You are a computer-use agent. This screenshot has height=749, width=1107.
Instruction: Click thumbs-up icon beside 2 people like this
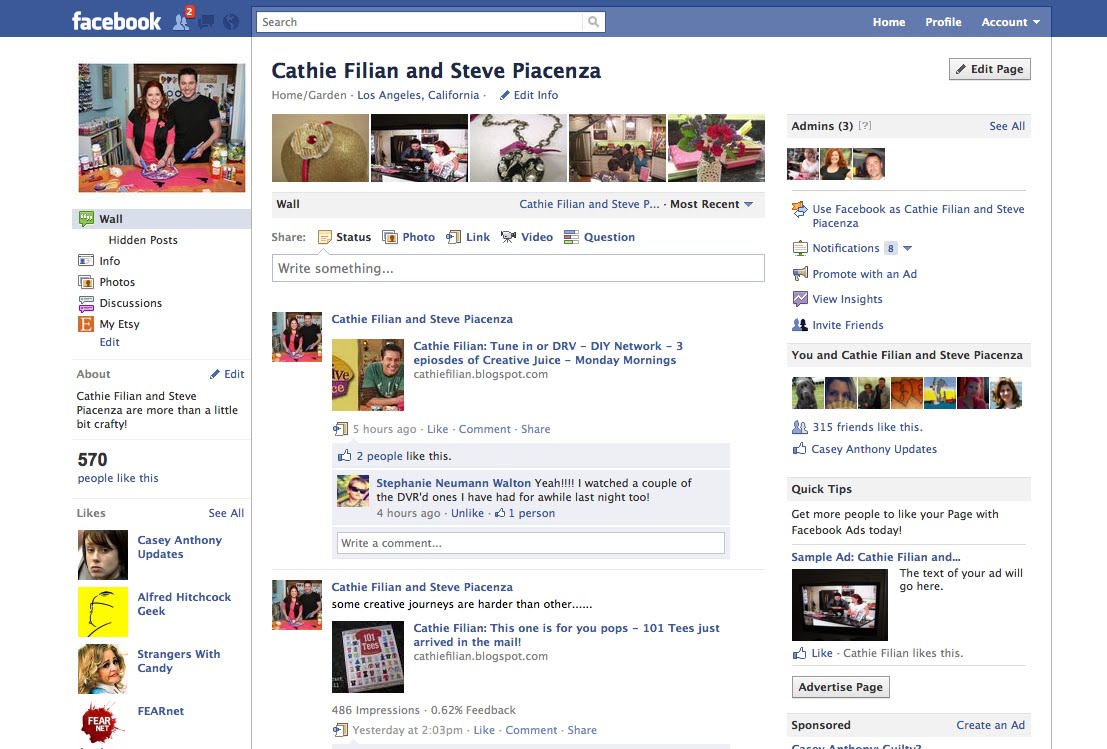[x=345, y=456]
